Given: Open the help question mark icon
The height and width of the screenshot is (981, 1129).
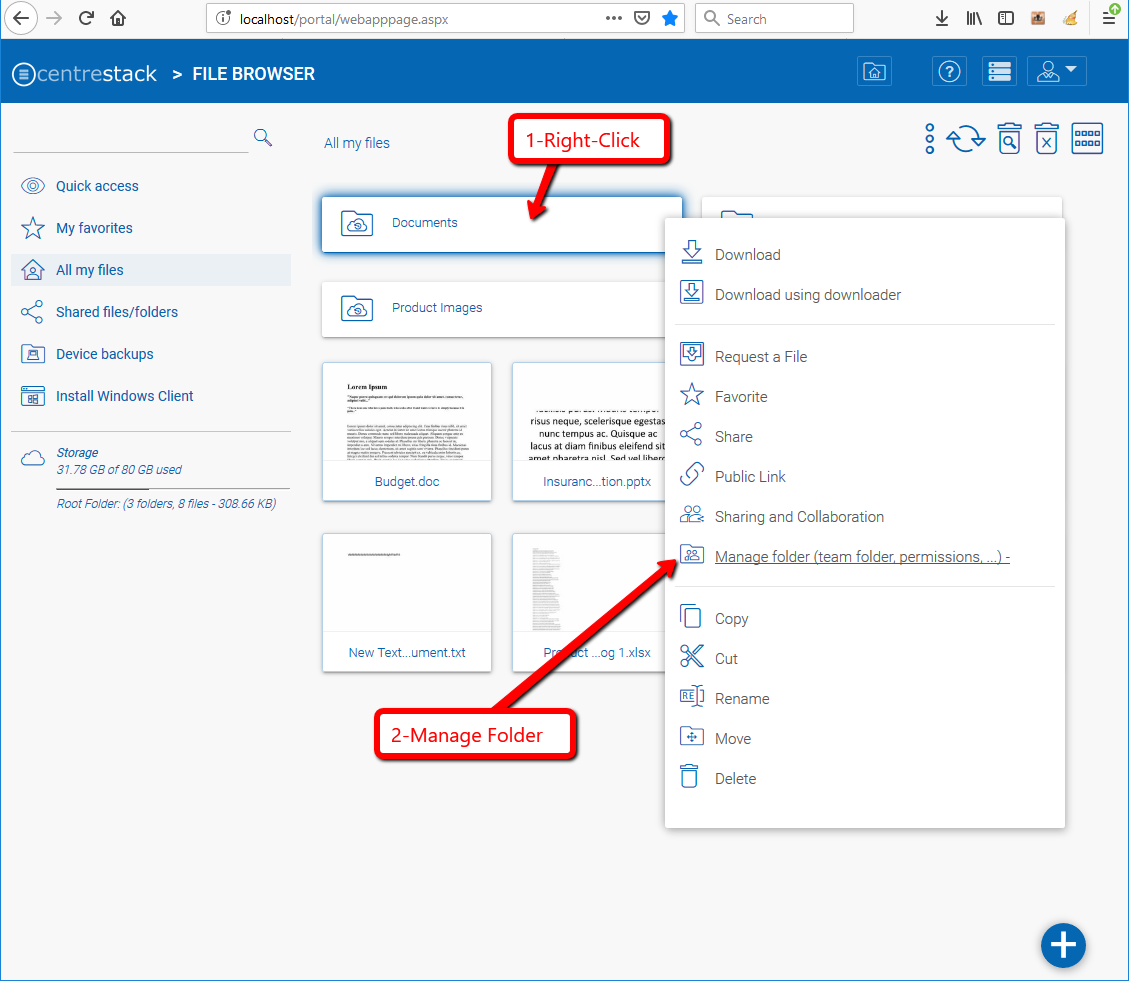Looking at the screenshot, I should pyautogui.click(x=949, y=71).
